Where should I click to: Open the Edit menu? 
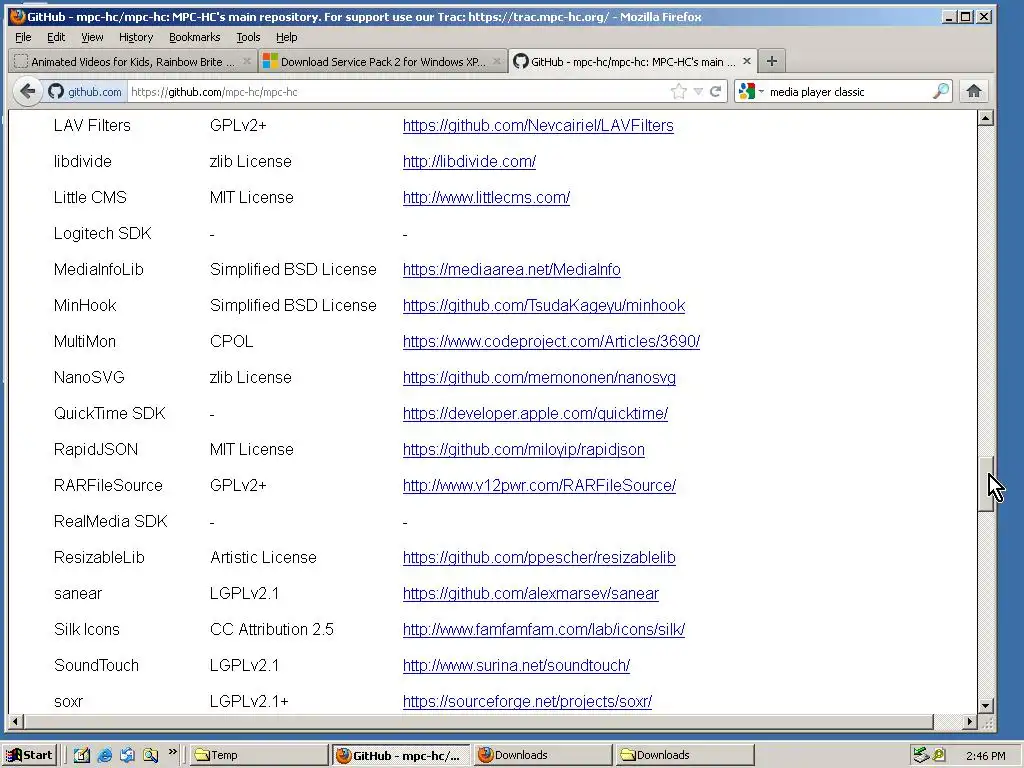pyautogui.click(x=56, y=37)
